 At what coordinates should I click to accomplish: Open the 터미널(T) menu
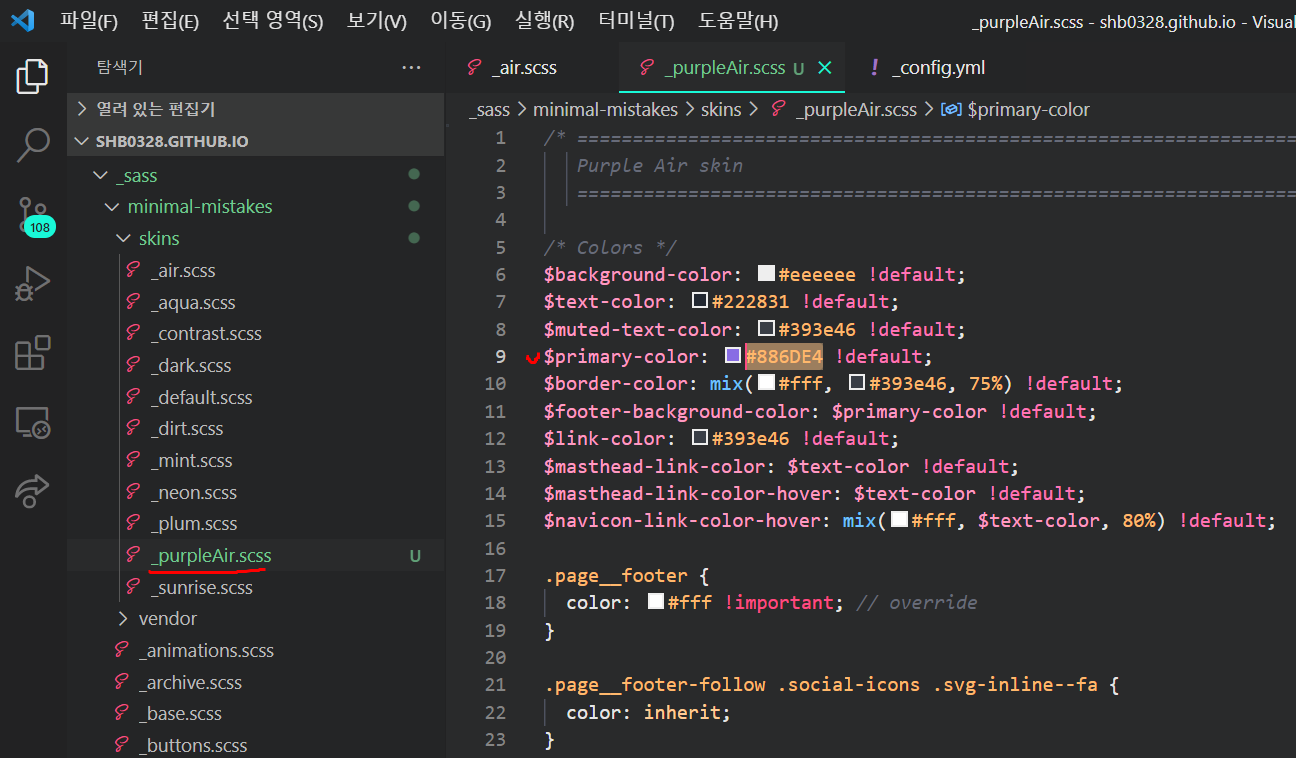tap(637, 21)
